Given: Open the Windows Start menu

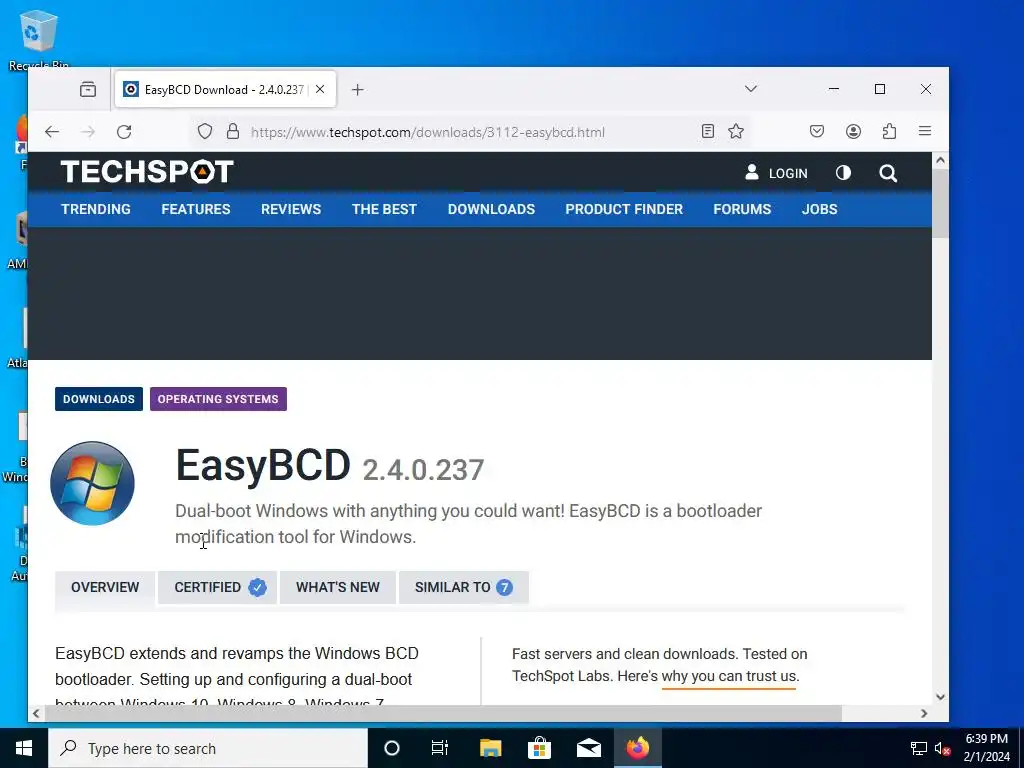Looking at the screenshot, I should point(24,748).
